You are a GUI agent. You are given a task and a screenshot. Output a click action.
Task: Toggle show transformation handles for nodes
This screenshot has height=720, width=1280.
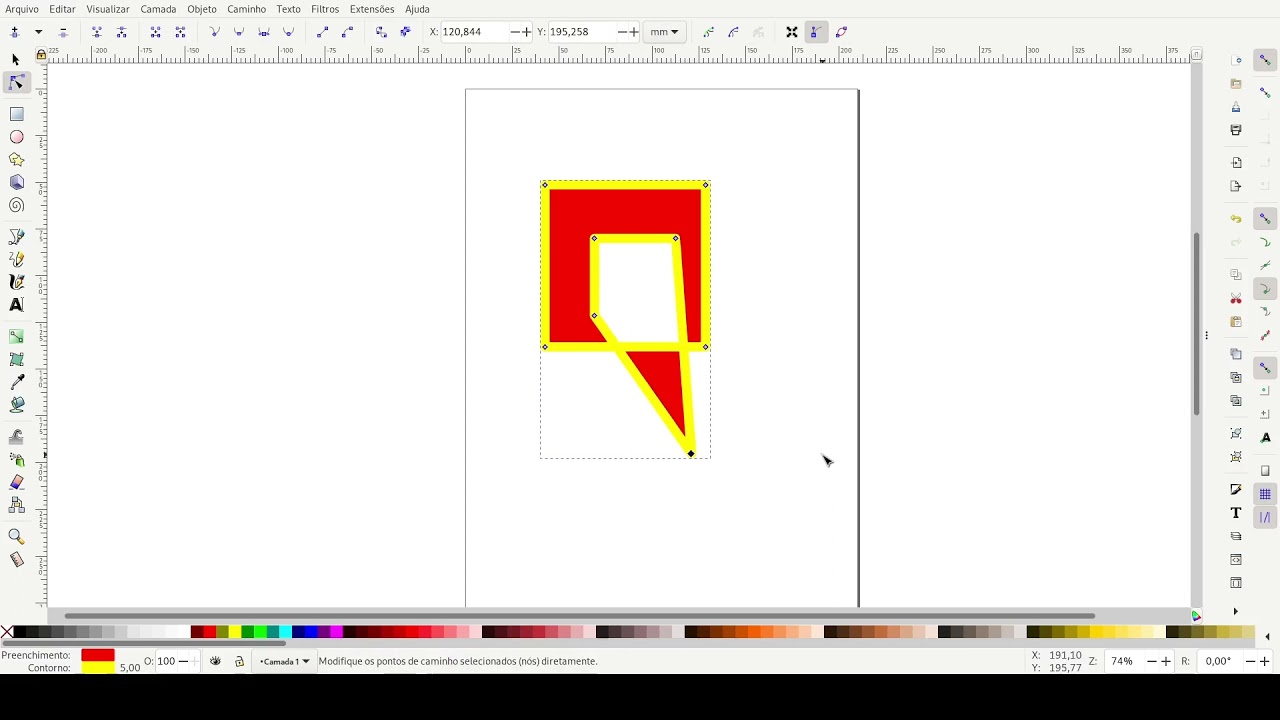(x=792, y=32)
